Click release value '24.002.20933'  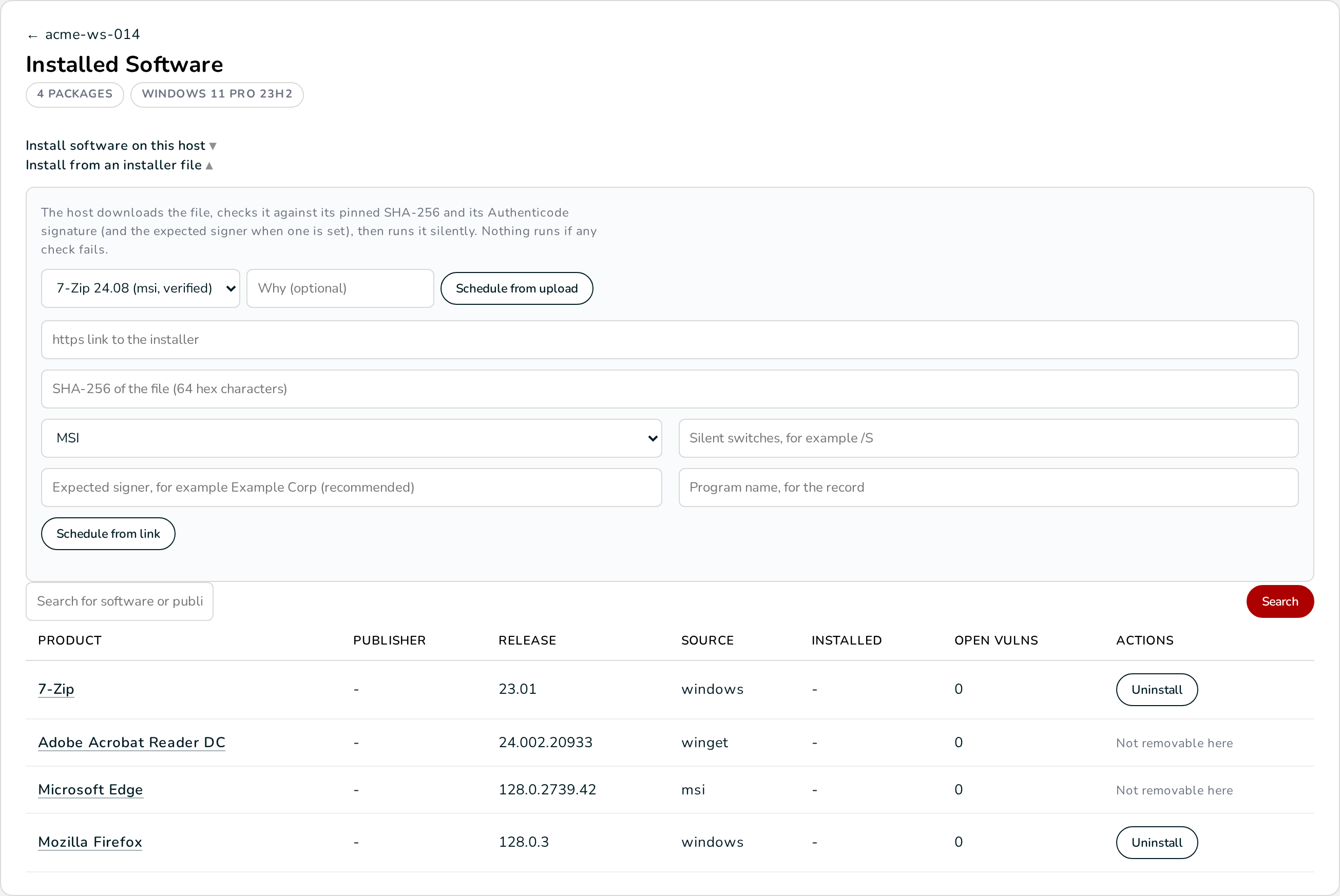(x=545, y=743)
